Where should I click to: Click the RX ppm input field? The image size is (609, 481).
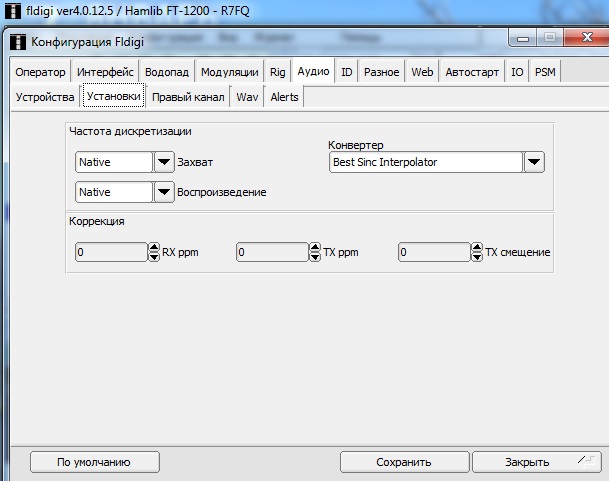tap(111, 253)
